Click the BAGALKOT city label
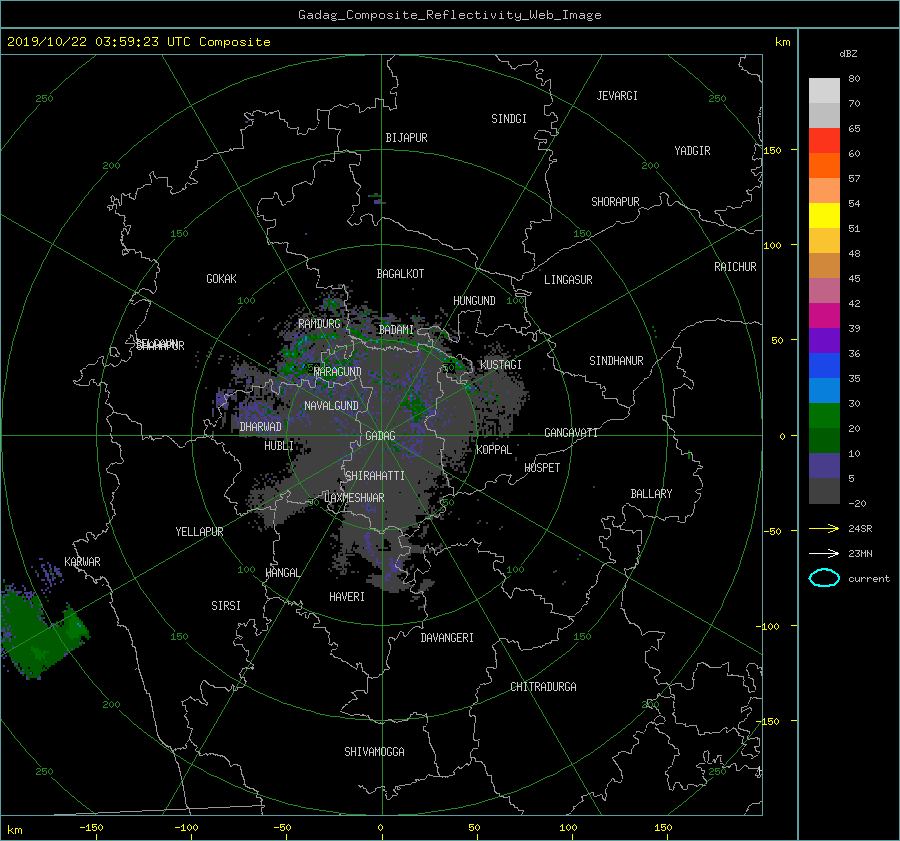 [x=400, y=274]
